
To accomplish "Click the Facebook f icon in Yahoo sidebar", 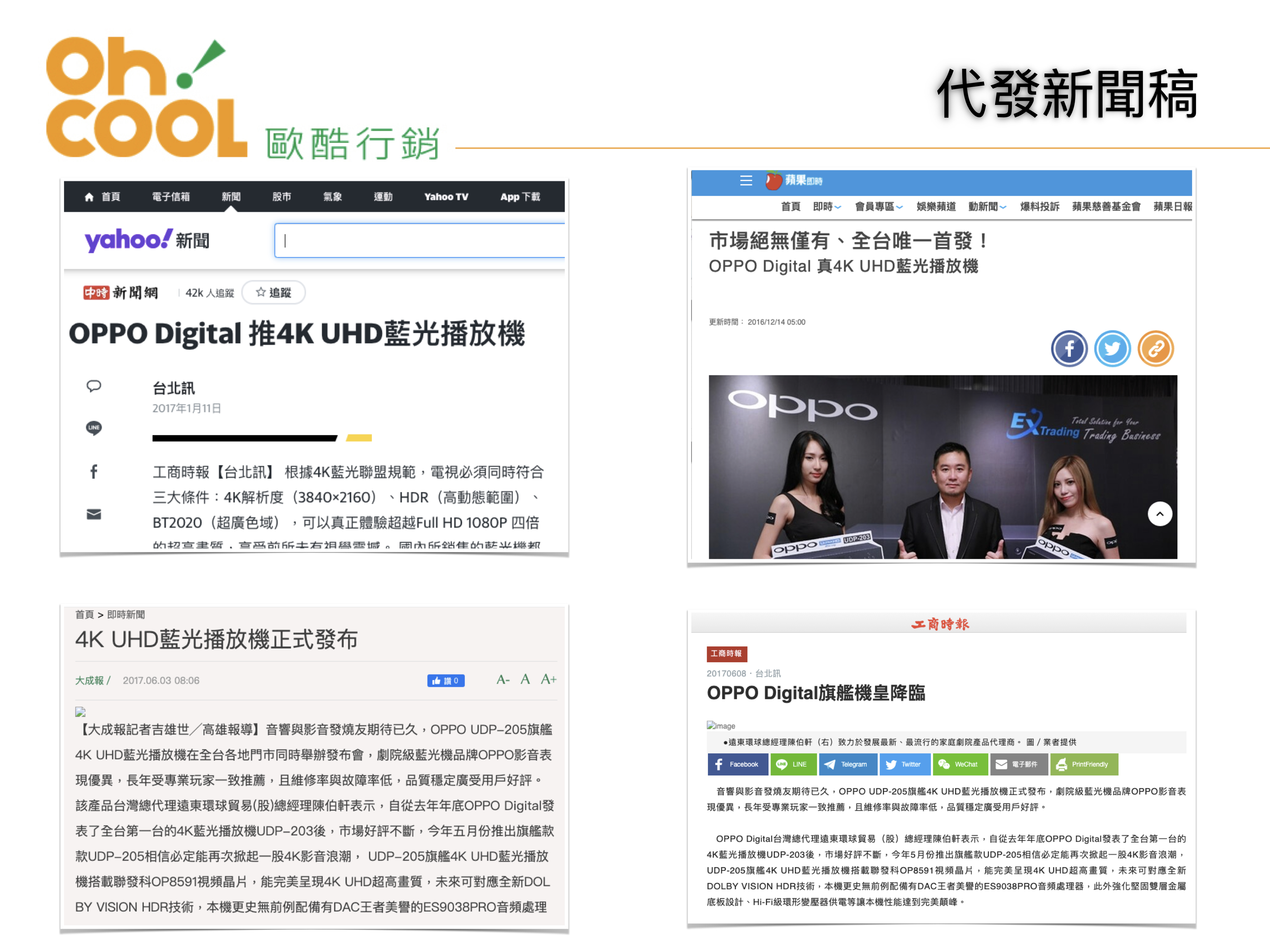I will [93, 472].
